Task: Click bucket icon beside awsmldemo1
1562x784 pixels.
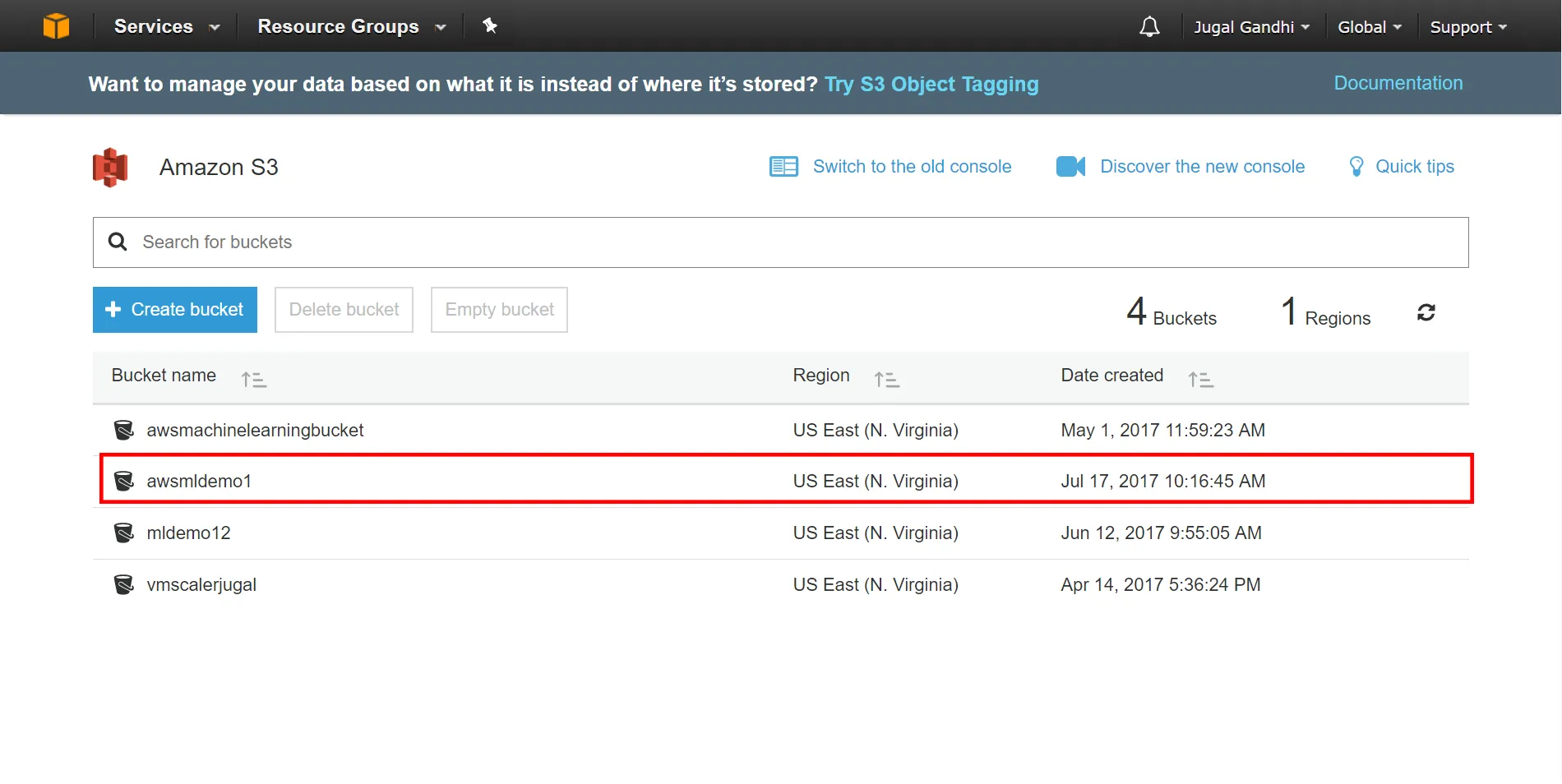Action: [x=124, y=481]
